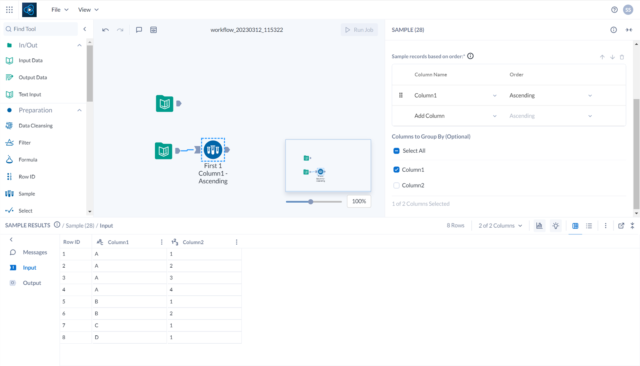Viewport: 640px width, 366px height.
Task: Click the lower input node on canvas
Action: pos(164,151)
